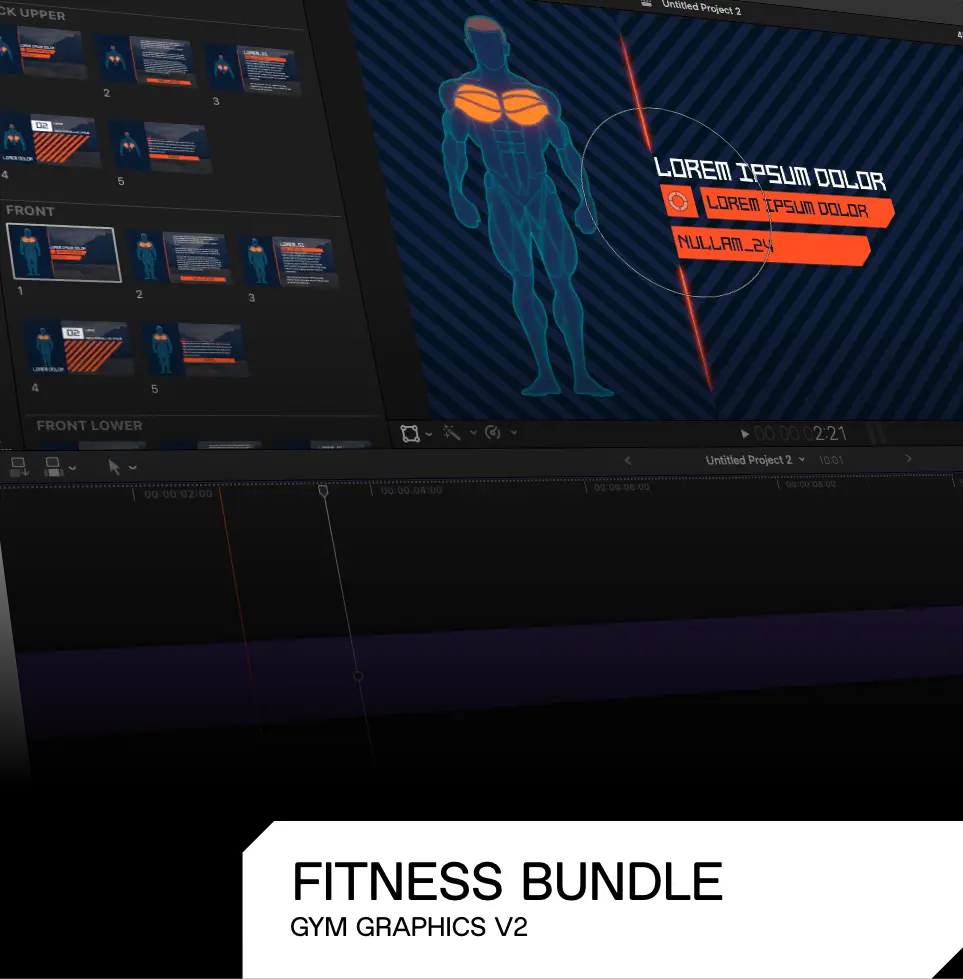
Task: Expand the Select tool dropdown chevron
Action: (133, 468)
